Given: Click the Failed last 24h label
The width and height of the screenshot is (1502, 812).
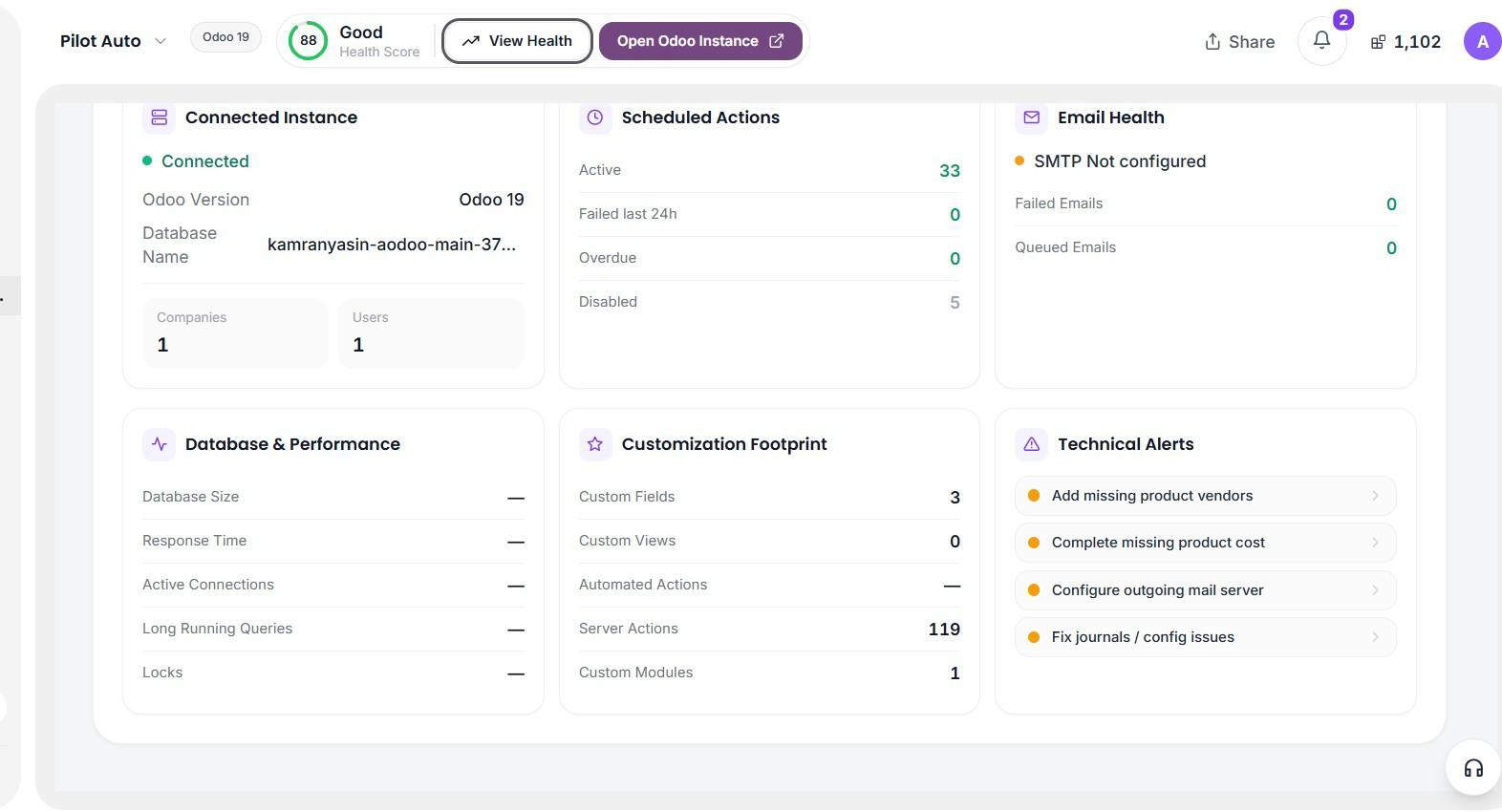Looking at the screenshot, I should 628,214.
